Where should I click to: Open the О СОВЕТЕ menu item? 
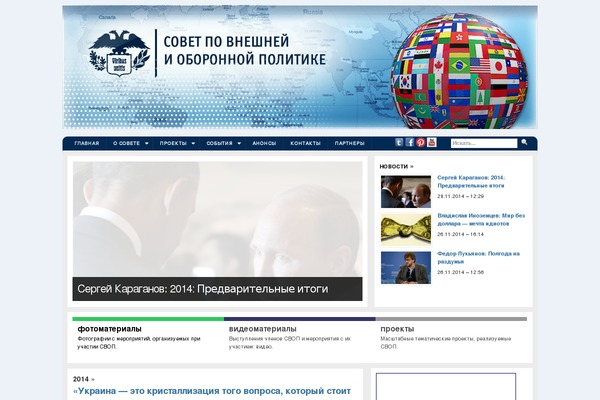[126, 143]
